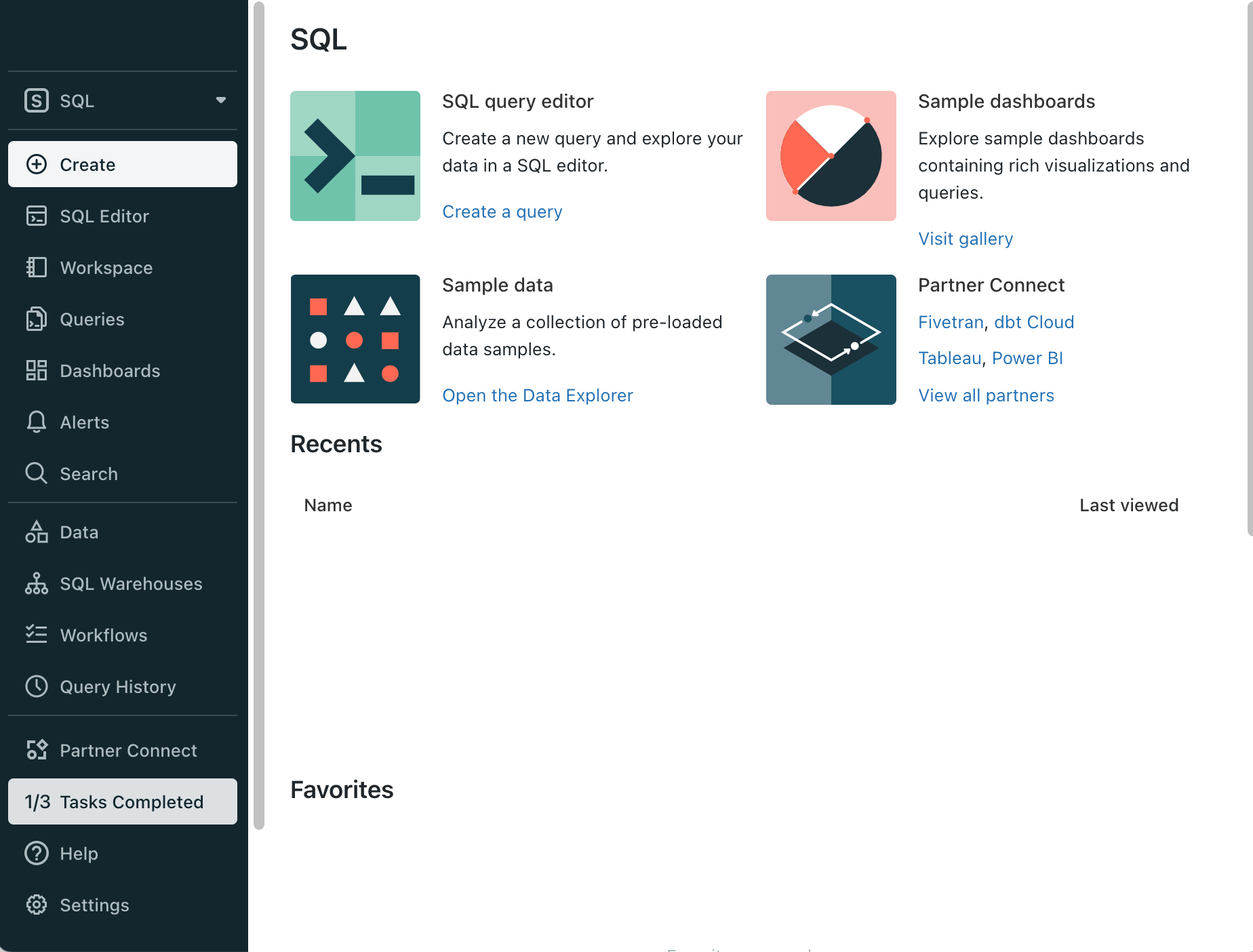The width and height of the screenshot is (1253, 952).
Task: Open the SQL Editor from the sidebar
Action: coord(104,216)
